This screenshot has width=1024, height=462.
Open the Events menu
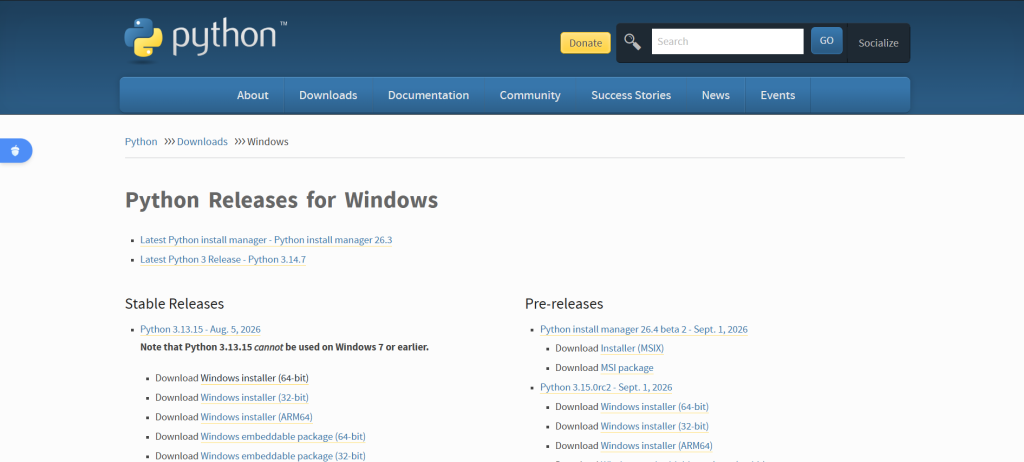777,95
